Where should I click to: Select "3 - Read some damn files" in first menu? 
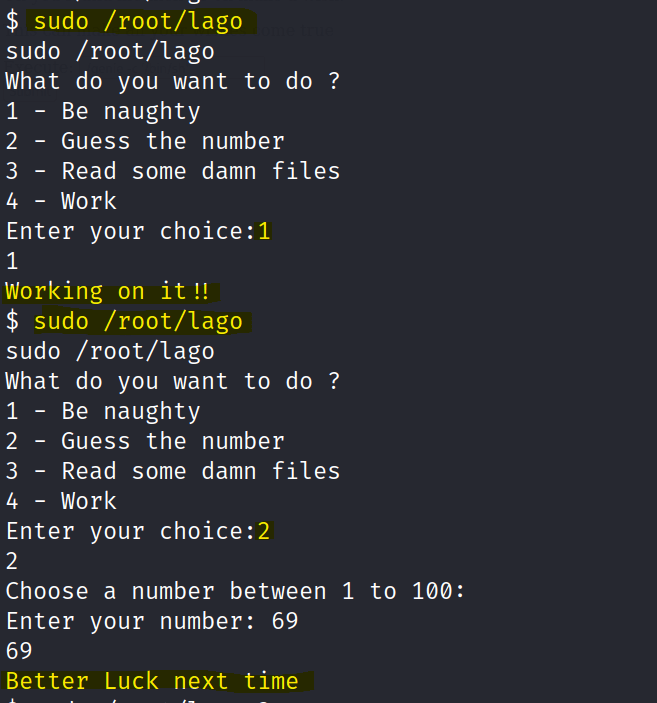click(x=173, y=171)
